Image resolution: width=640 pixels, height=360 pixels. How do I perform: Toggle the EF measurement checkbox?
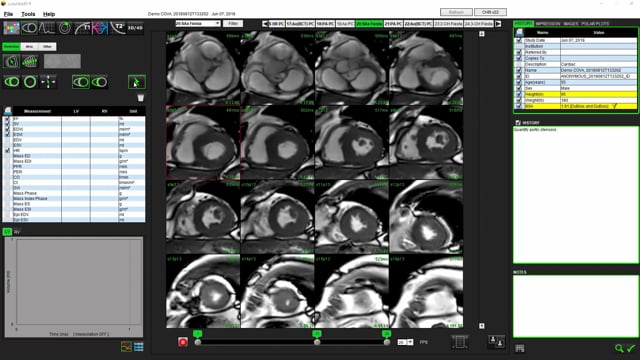tap(7, 119)
